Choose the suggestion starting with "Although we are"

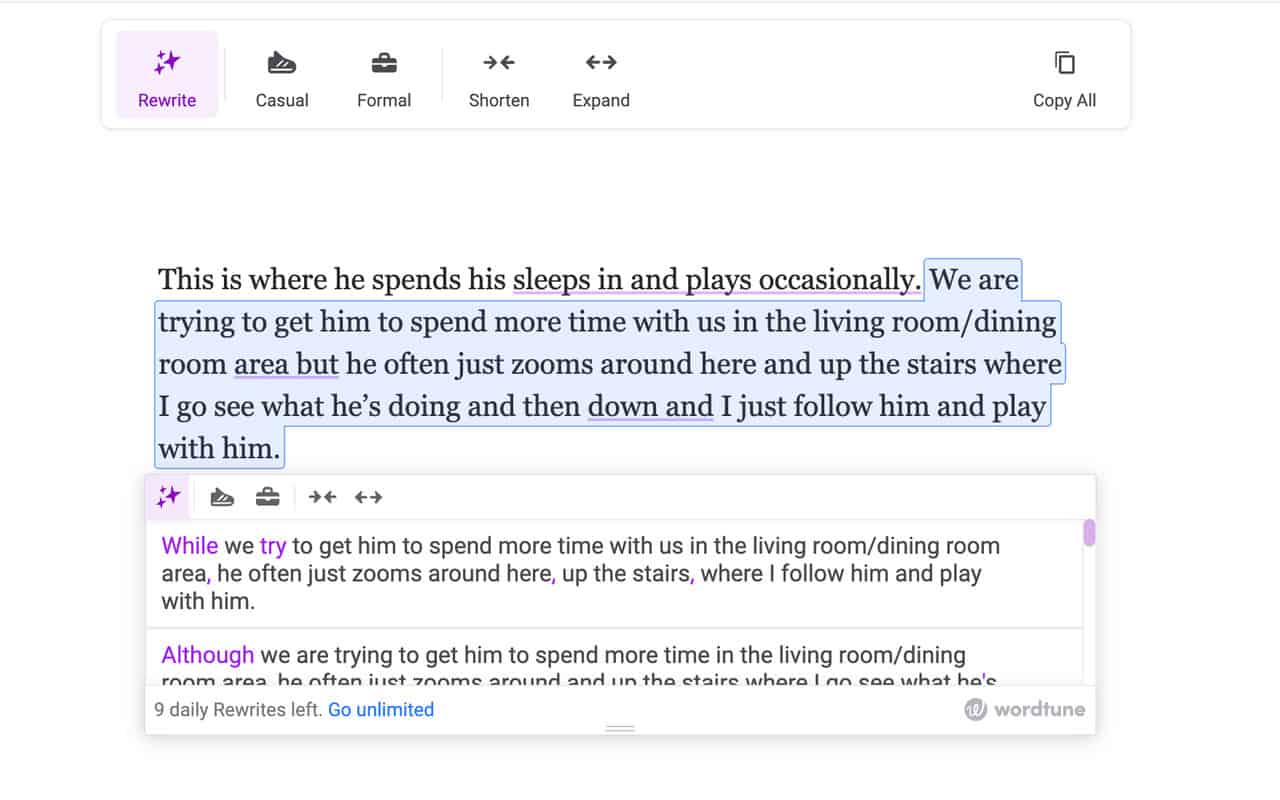pos(614,658)
